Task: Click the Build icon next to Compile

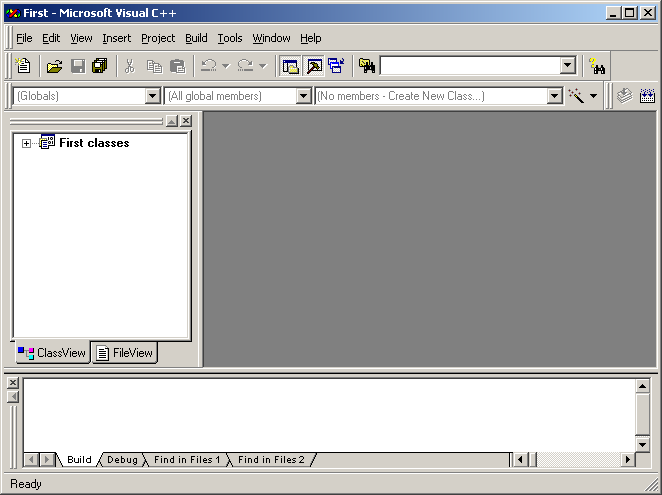Action: coord(647,96)
